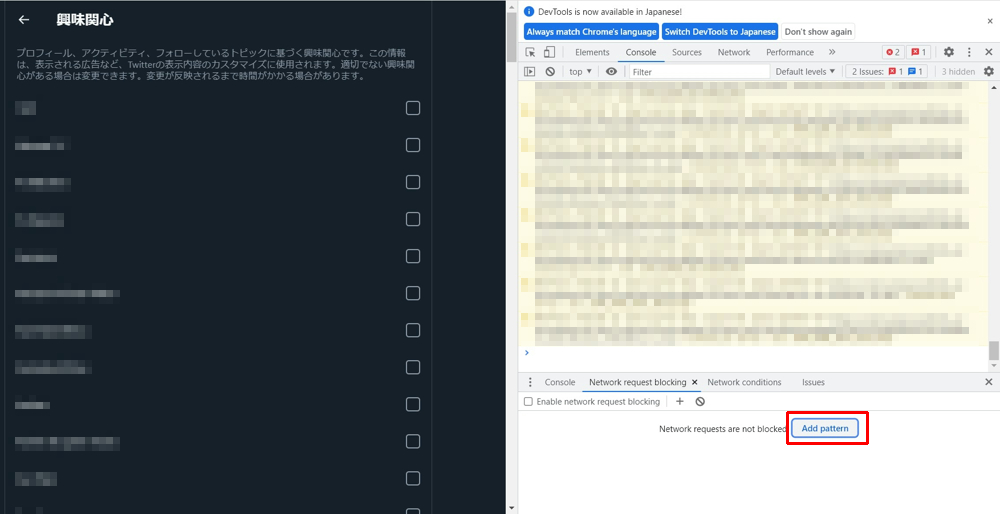Open the Network tab

click(x=733, y=52)
